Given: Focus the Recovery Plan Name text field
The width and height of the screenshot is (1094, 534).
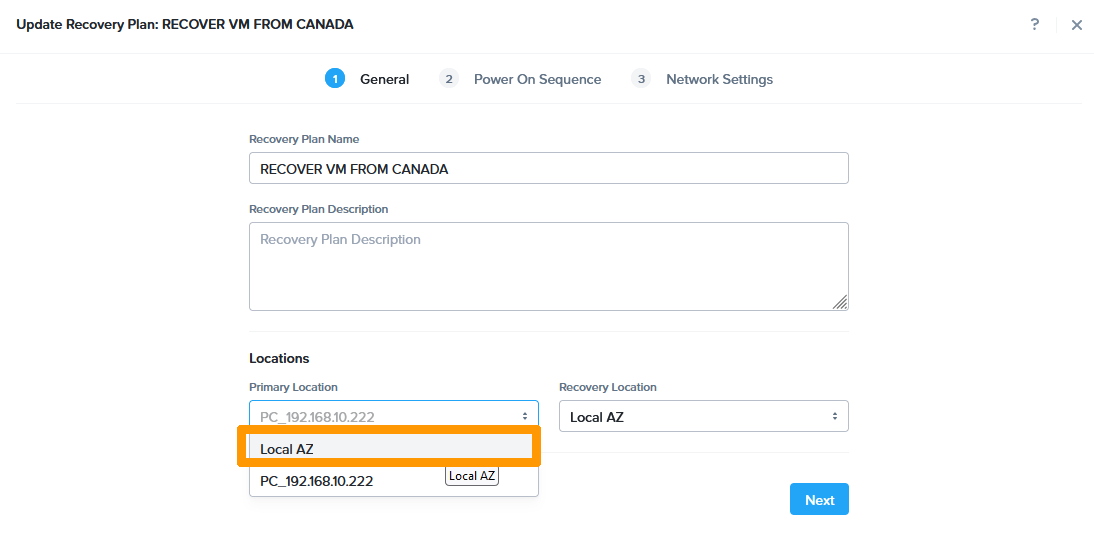Looking at the screenshot, I should [x=548, y=169].
